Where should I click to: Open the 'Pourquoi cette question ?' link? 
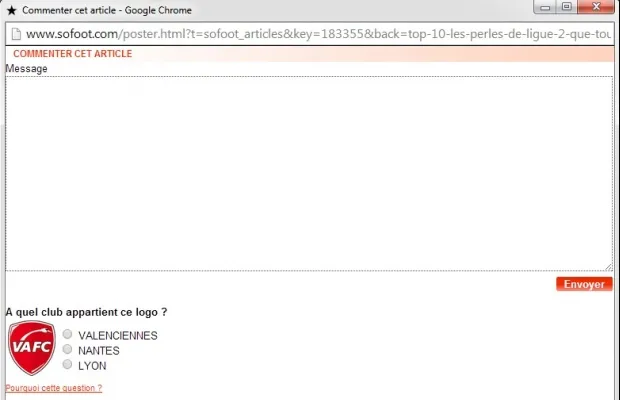pyautogui.click(x=53, y=388)
